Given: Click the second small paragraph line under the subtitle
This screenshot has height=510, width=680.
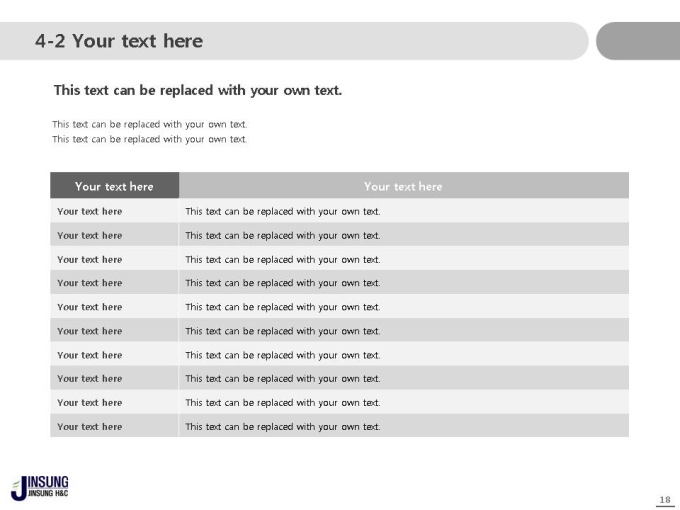Looking at the screenshot, I should (150, 139).
